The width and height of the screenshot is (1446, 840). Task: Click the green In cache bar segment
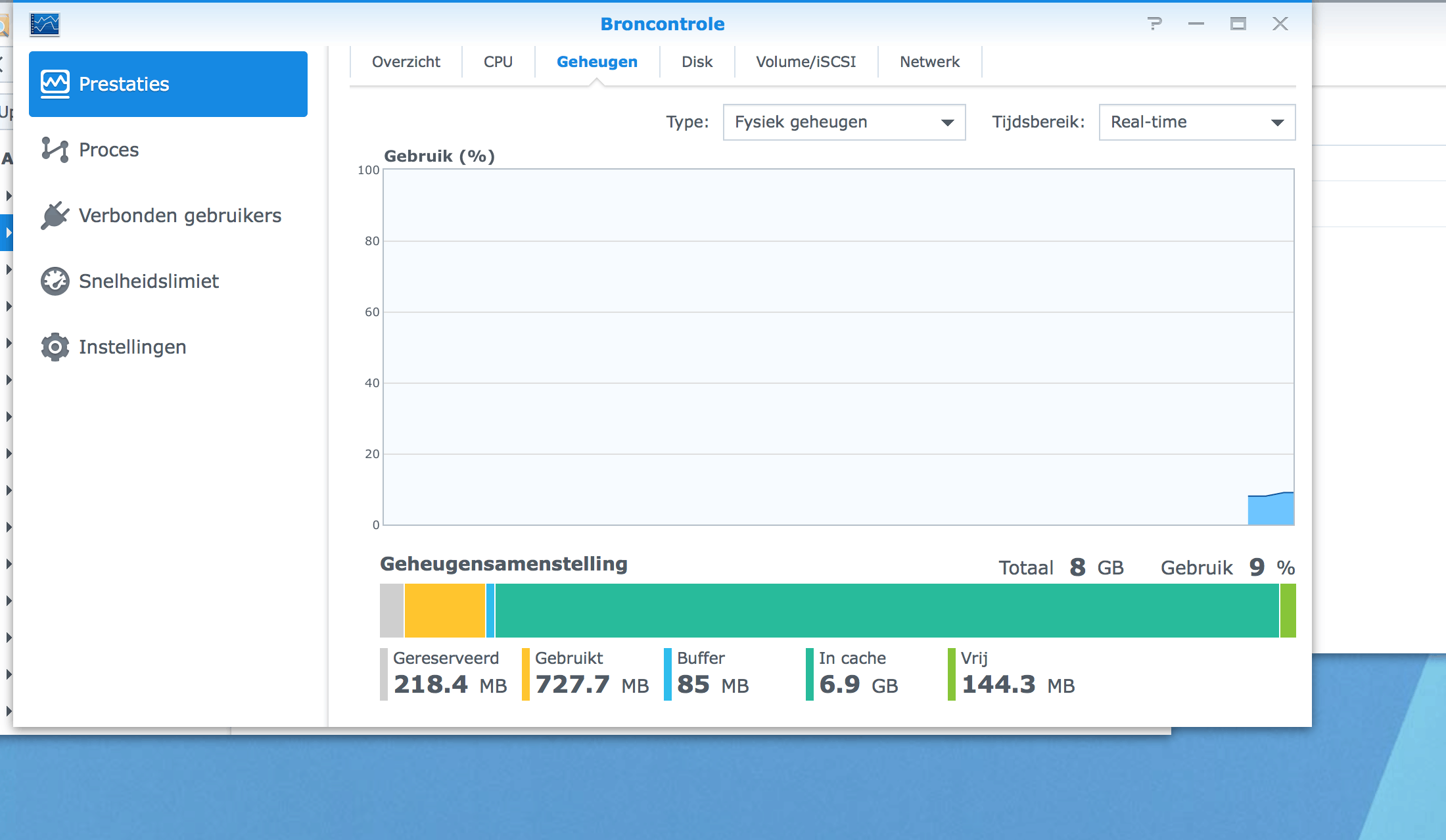click(887, 611)
